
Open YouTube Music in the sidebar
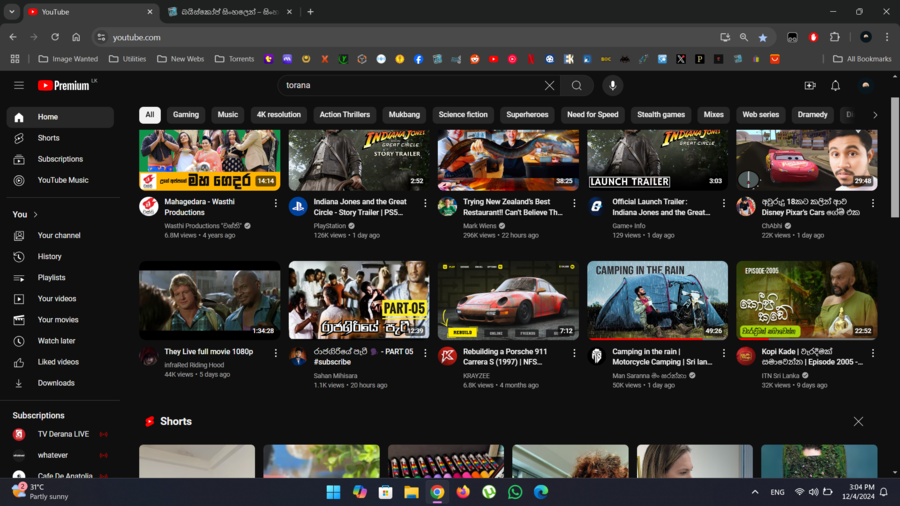point(60,180)
